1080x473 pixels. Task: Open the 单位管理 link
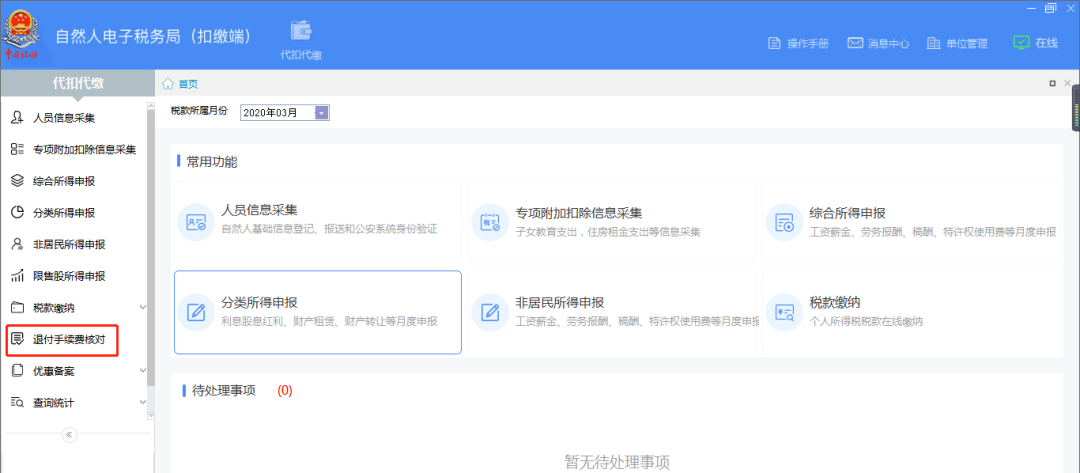pos(967,43)
